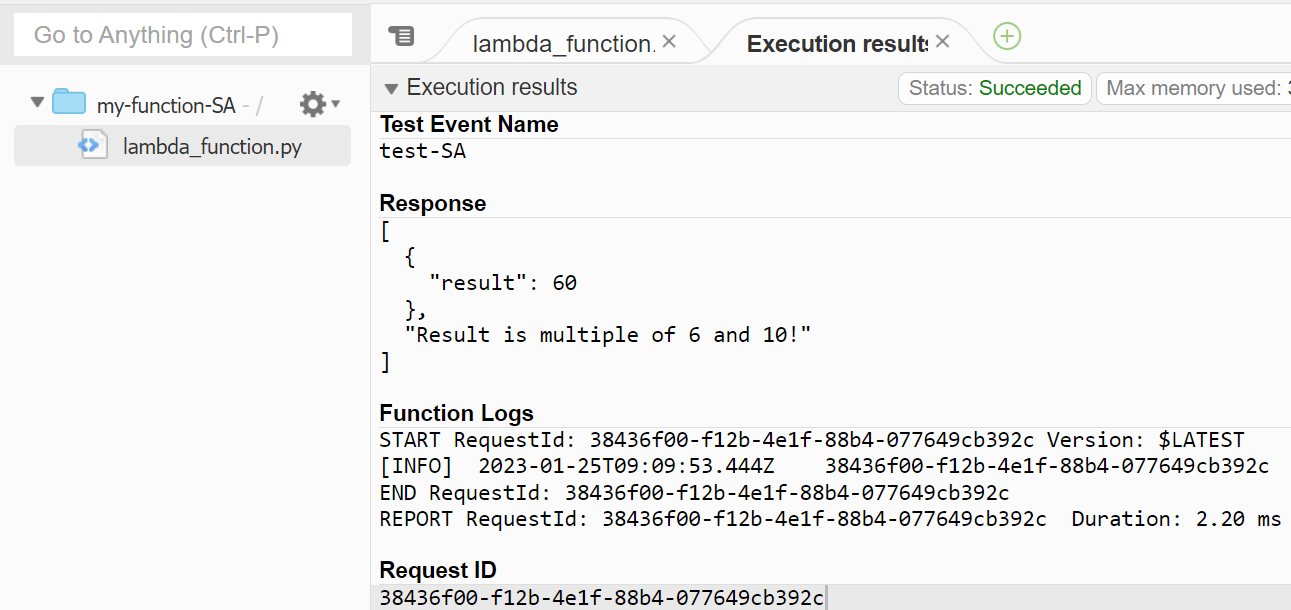This screenshot has width=1291, height=610.
Task: Close the Execution results tab
Action: click(x=941, y=43)
